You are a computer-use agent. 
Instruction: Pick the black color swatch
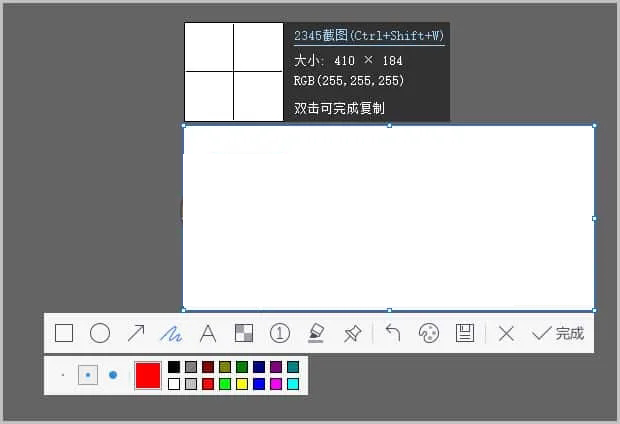[174, 367]
